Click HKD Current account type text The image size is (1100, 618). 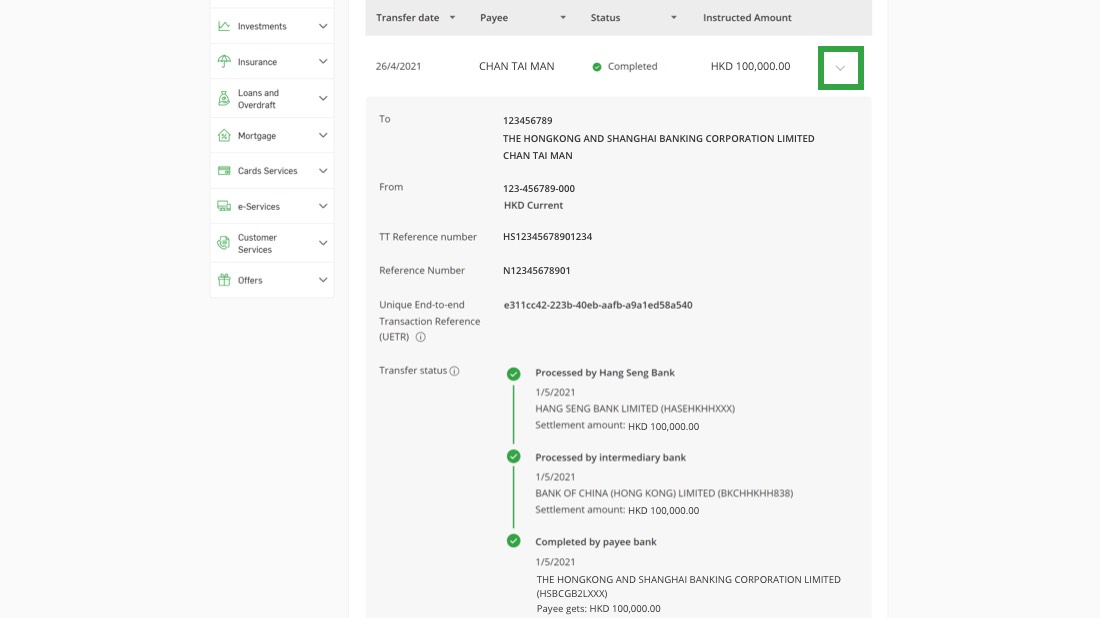533,206
